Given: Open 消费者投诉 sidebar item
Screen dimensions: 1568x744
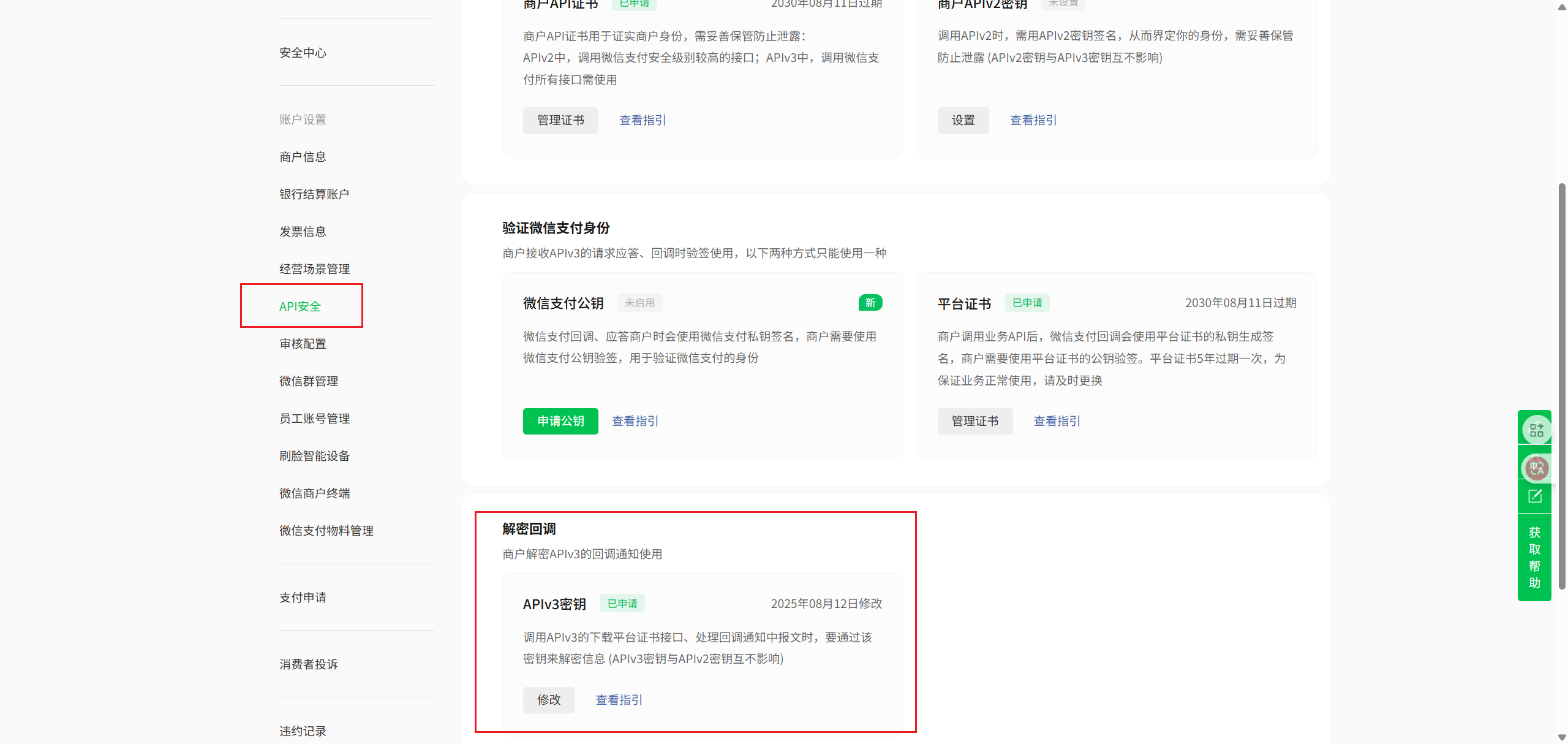Looking at the screenshot, I should tap(309, 664).
